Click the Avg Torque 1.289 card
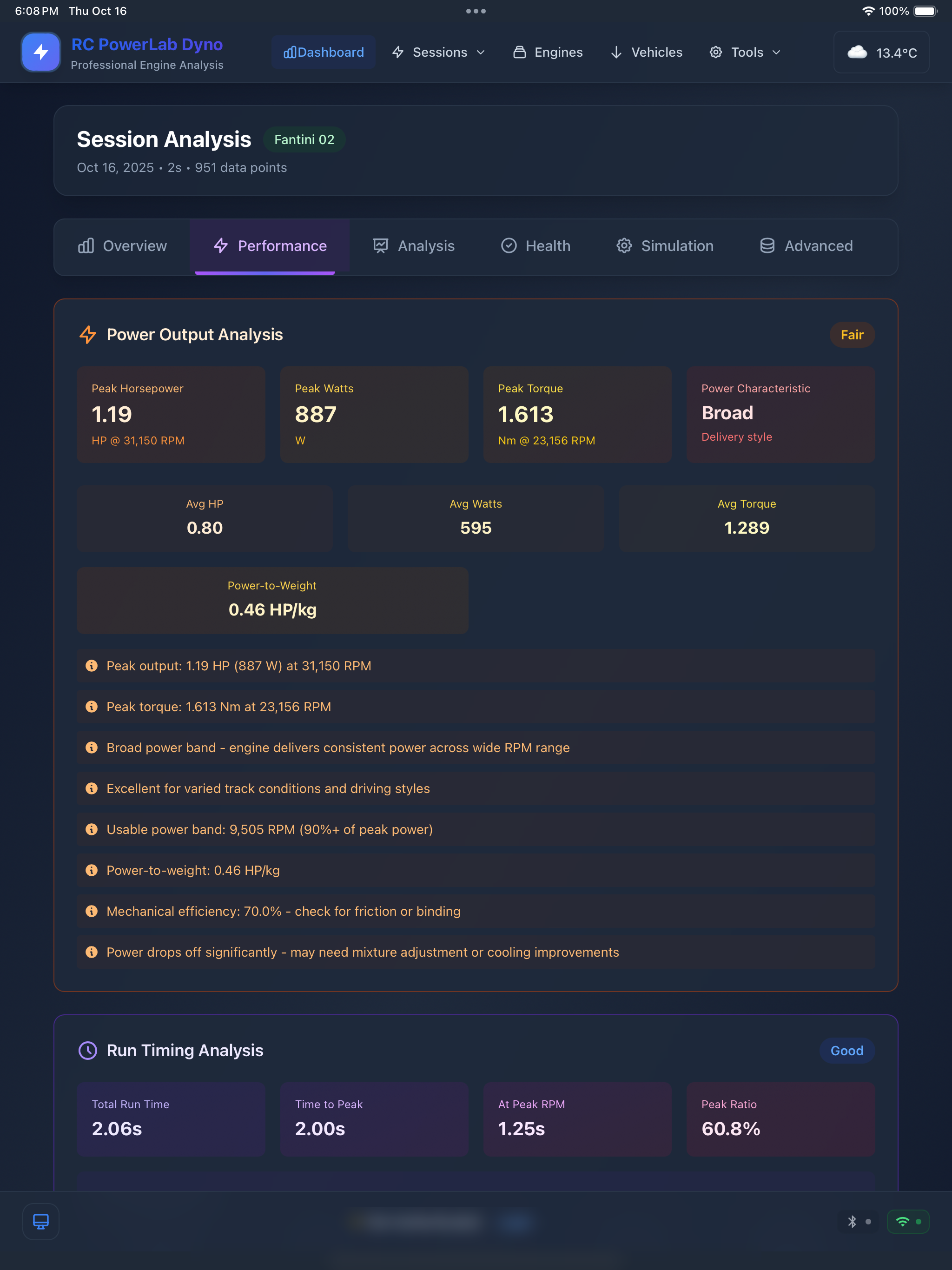 747,519
